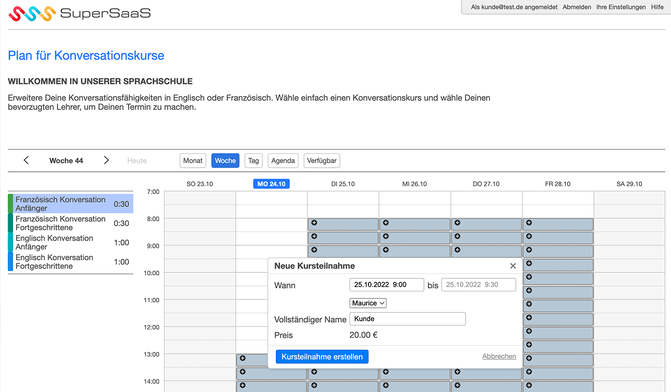Open the Hilfe link
The height and width of the screenshot is (392, 671).
(x=657, y=7)
